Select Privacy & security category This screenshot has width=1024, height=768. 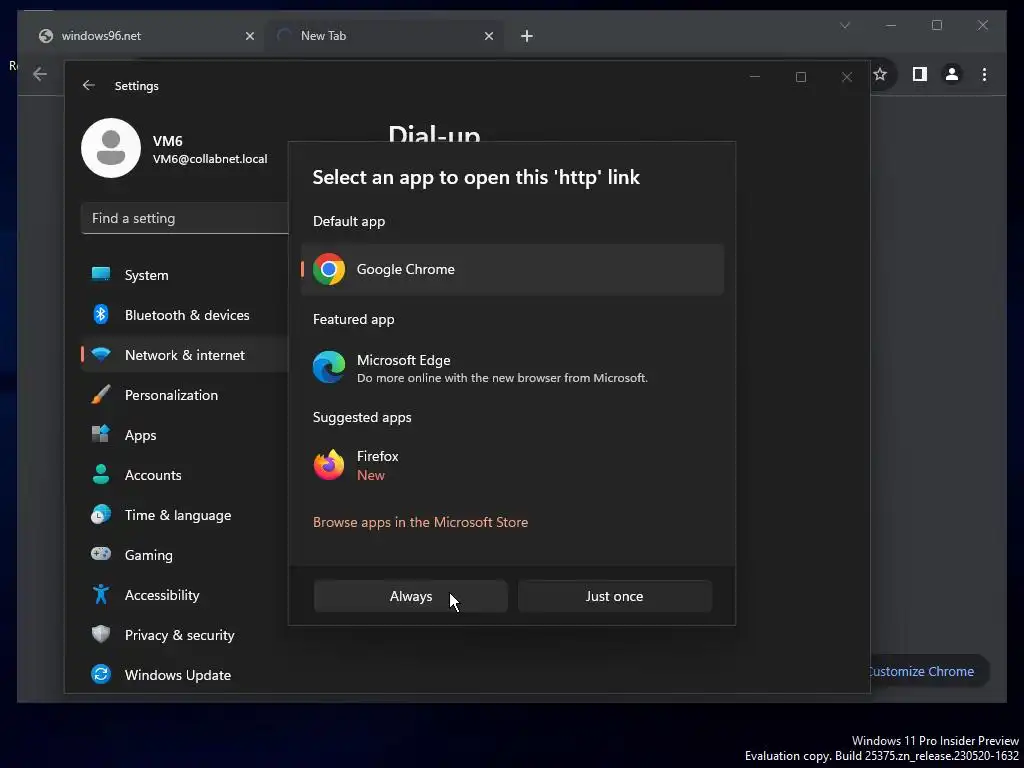[x=185, y=635]
